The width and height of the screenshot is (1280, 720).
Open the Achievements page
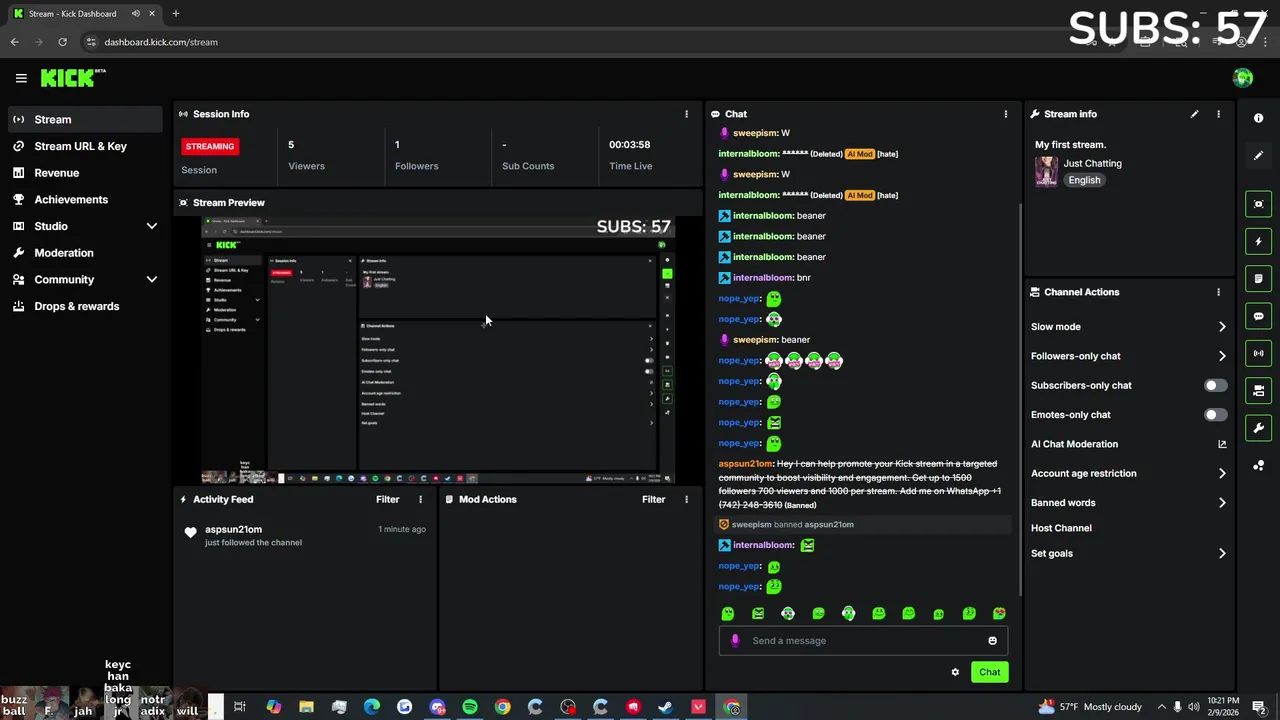click(x=85, y=200)
